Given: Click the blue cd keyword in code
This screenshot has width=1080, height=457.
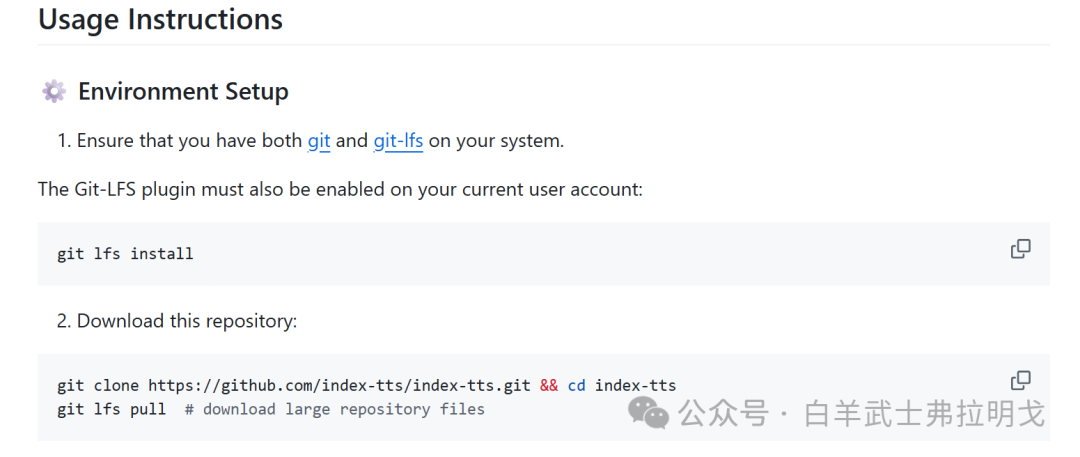Looking at the screenshot, I should tap(576, 385).
